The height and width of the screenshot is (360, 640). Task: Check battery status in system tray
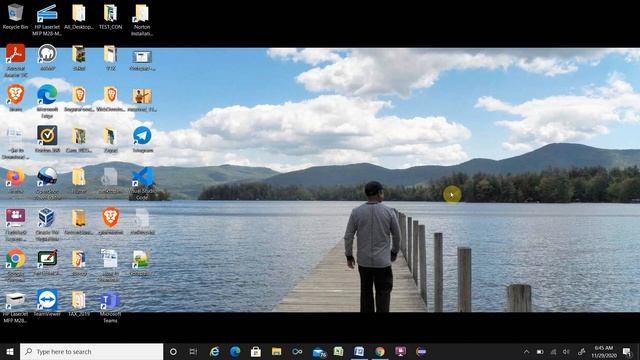(540, 352)
